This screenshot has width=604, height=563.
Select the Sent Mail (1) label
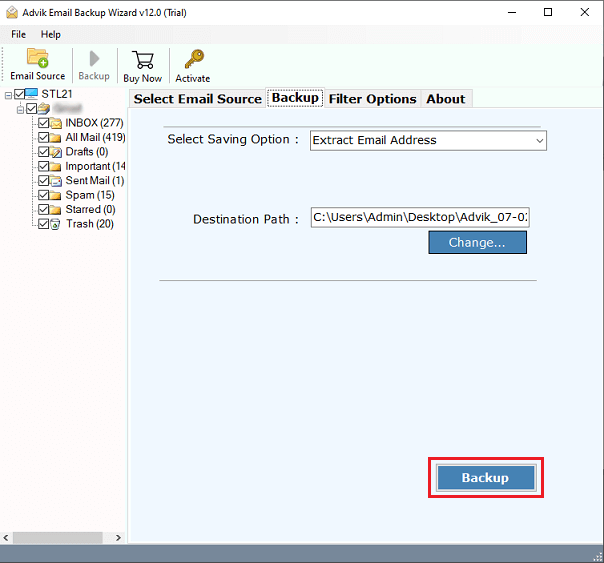click(95, 181)
